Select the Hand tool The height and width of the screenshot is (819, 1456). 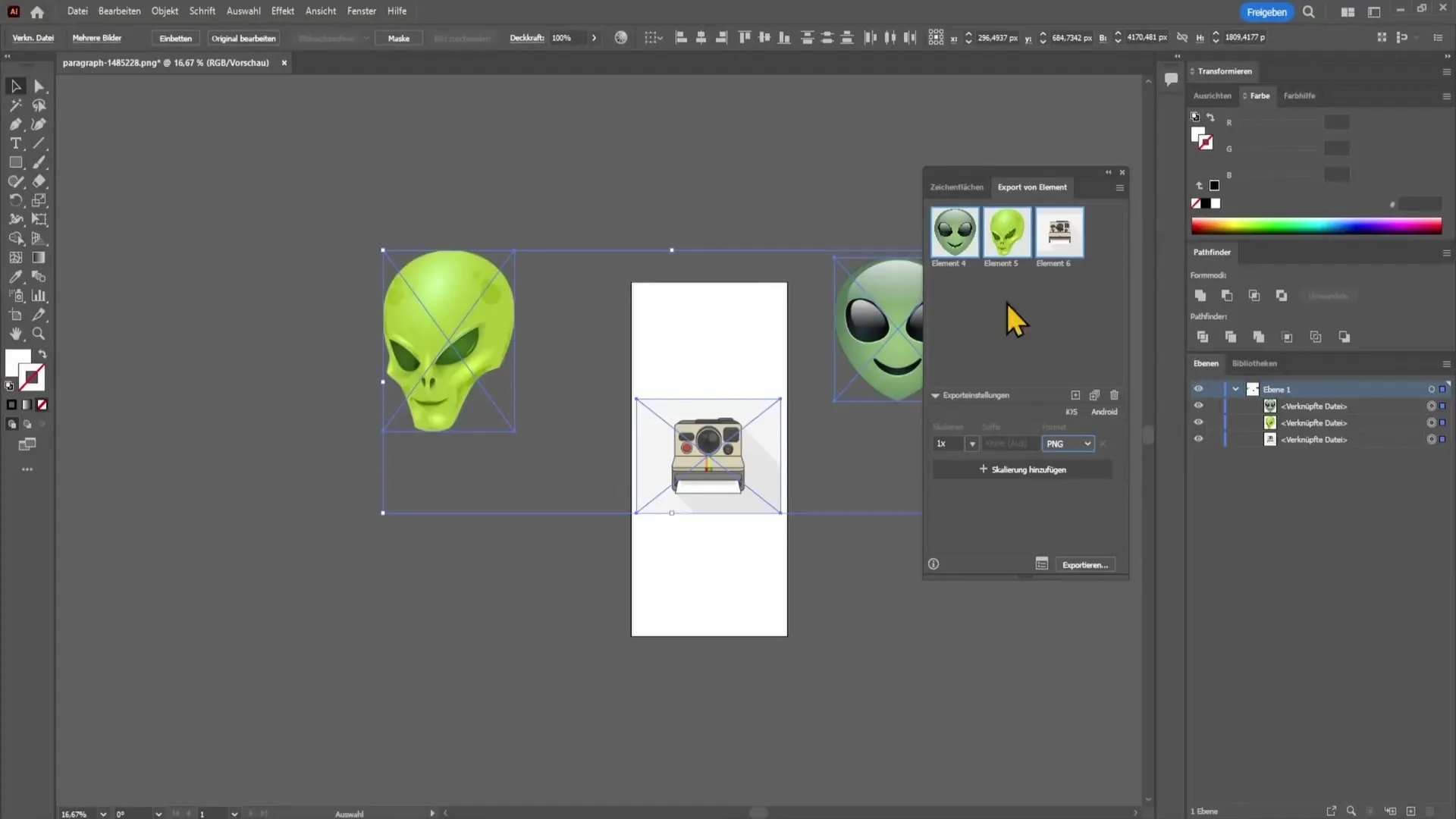(x=15, y=334)
